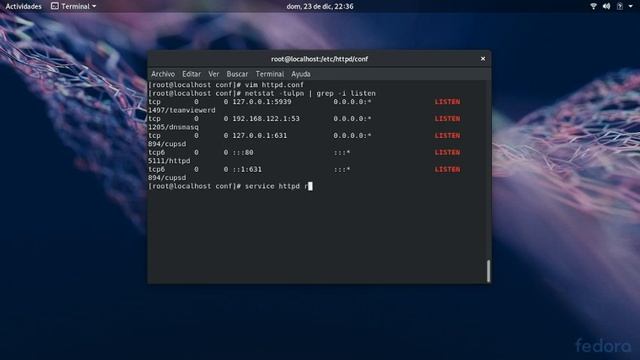Viewport: 640px width, 360px height.
Task: Click the terminal vertical scrollbar
Action: [x=488, y=271]
